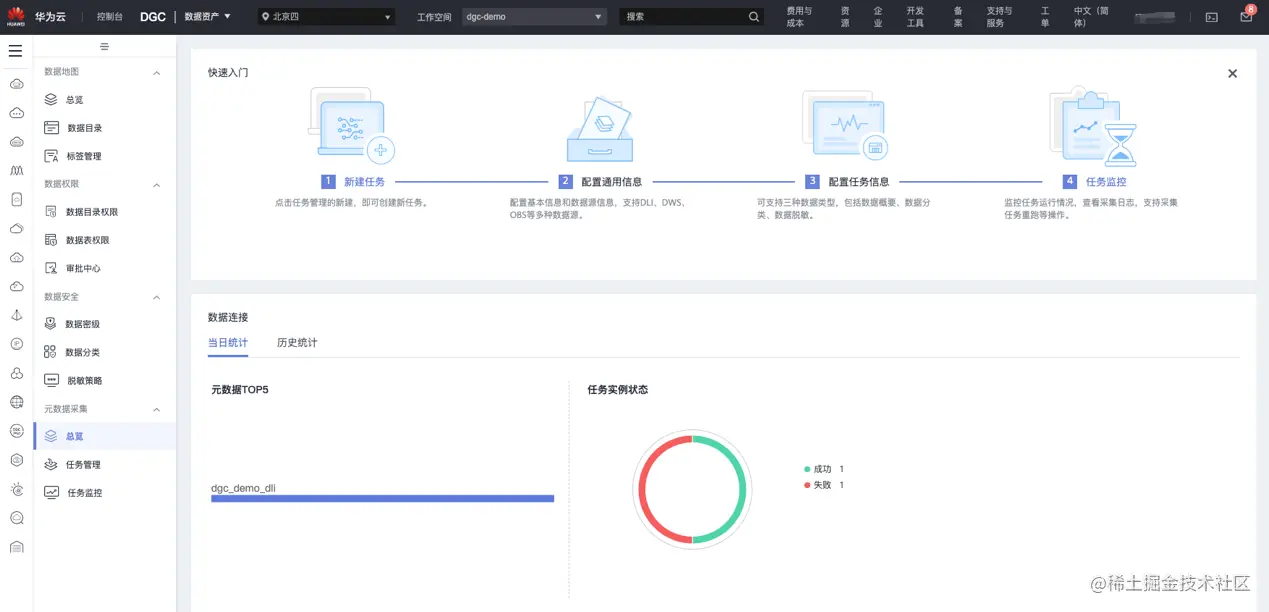
Task: Click the search magnifier icon in header
Action: (x=754, y=17)
